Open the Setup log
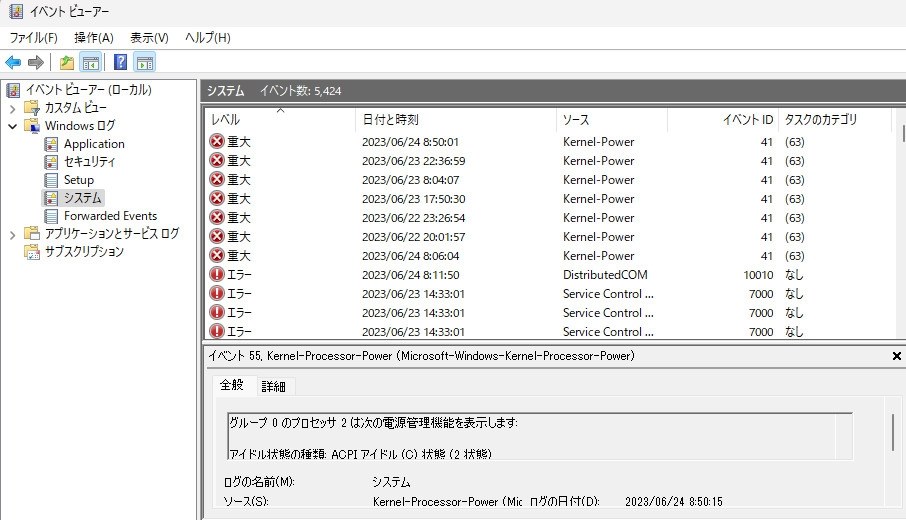The height and width of the screenshot is (520, 906). 79,180
